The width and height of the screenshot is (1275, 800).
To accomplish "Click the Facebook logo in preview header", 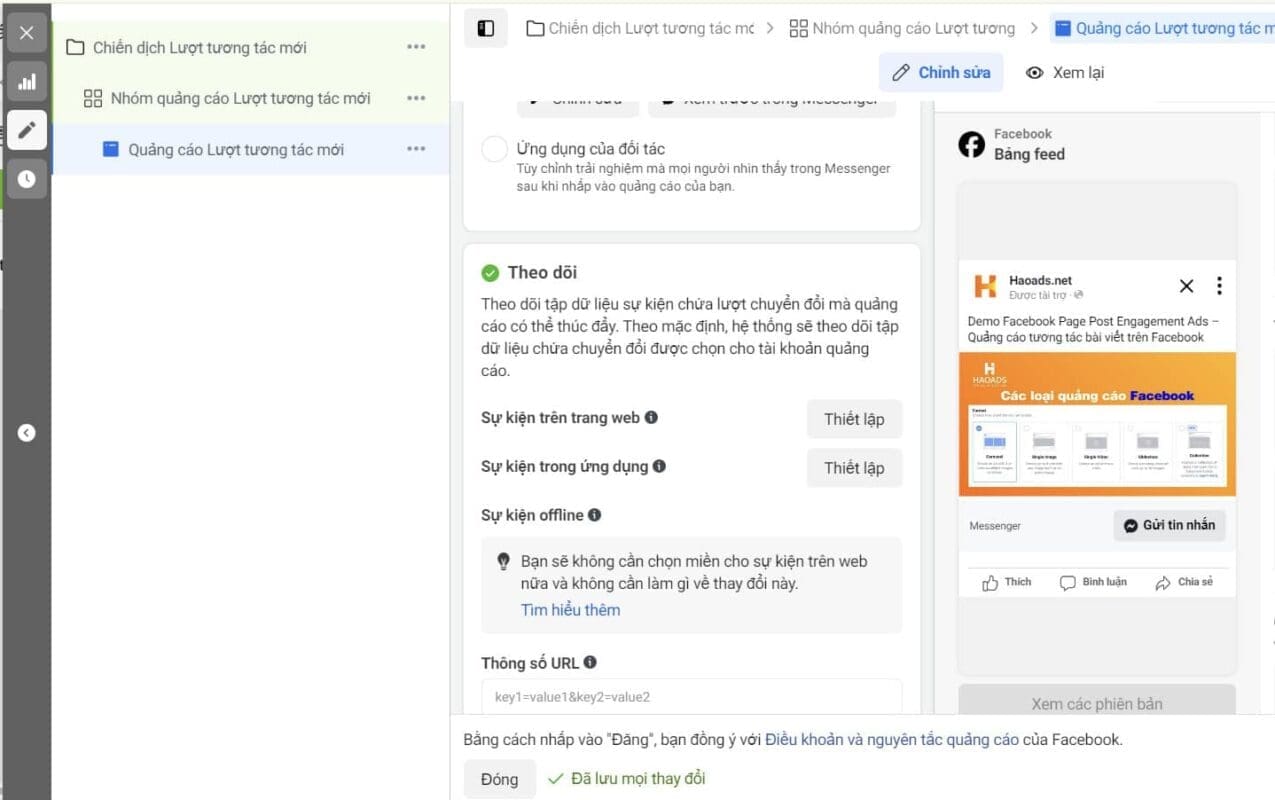I will tap(971, 145).
